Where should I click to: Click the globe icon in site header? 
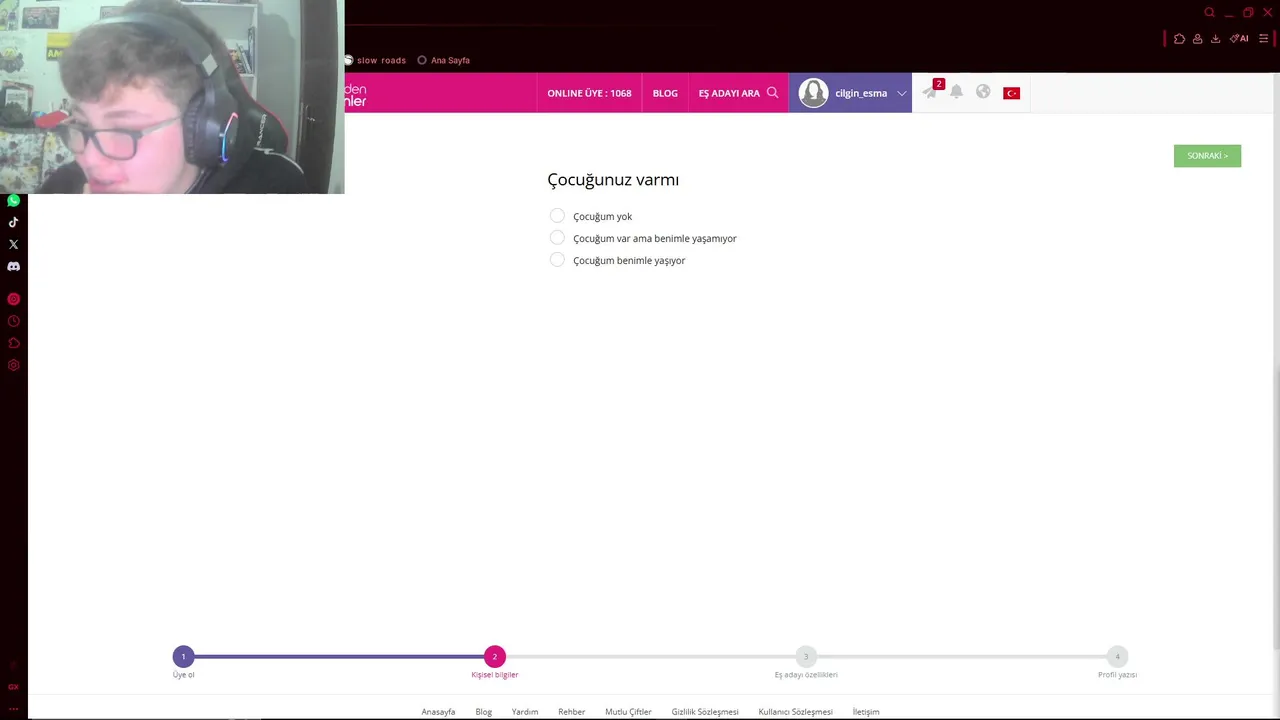[983, 92]
